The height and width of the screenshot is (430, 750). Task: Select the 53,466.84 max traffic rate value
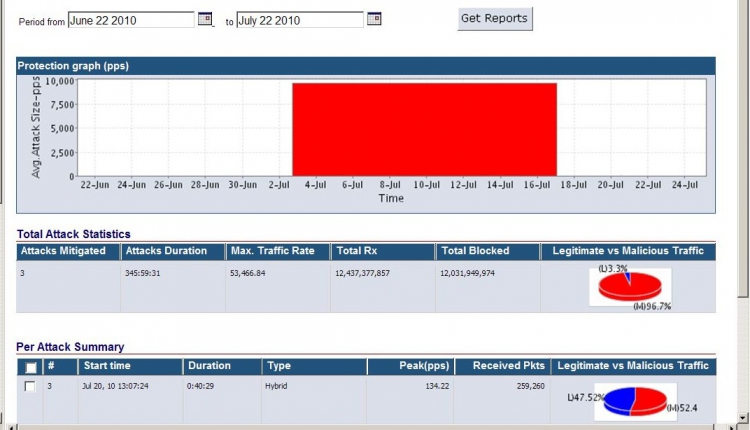[247, 273]
